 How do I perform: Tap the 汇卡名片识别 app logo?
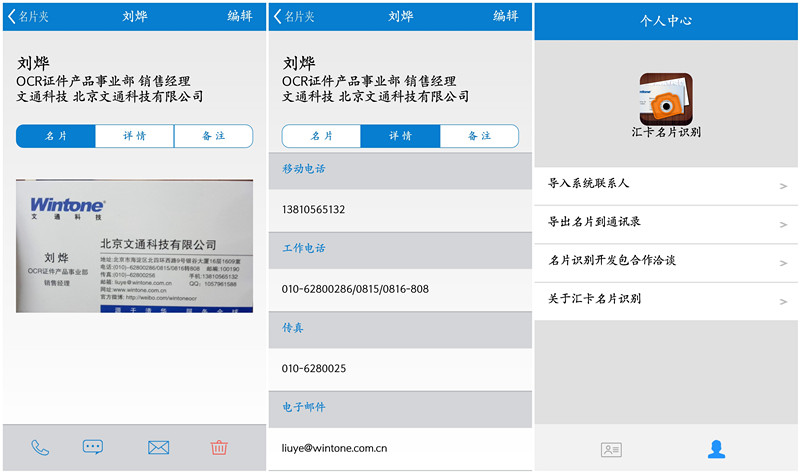point(666,99)
